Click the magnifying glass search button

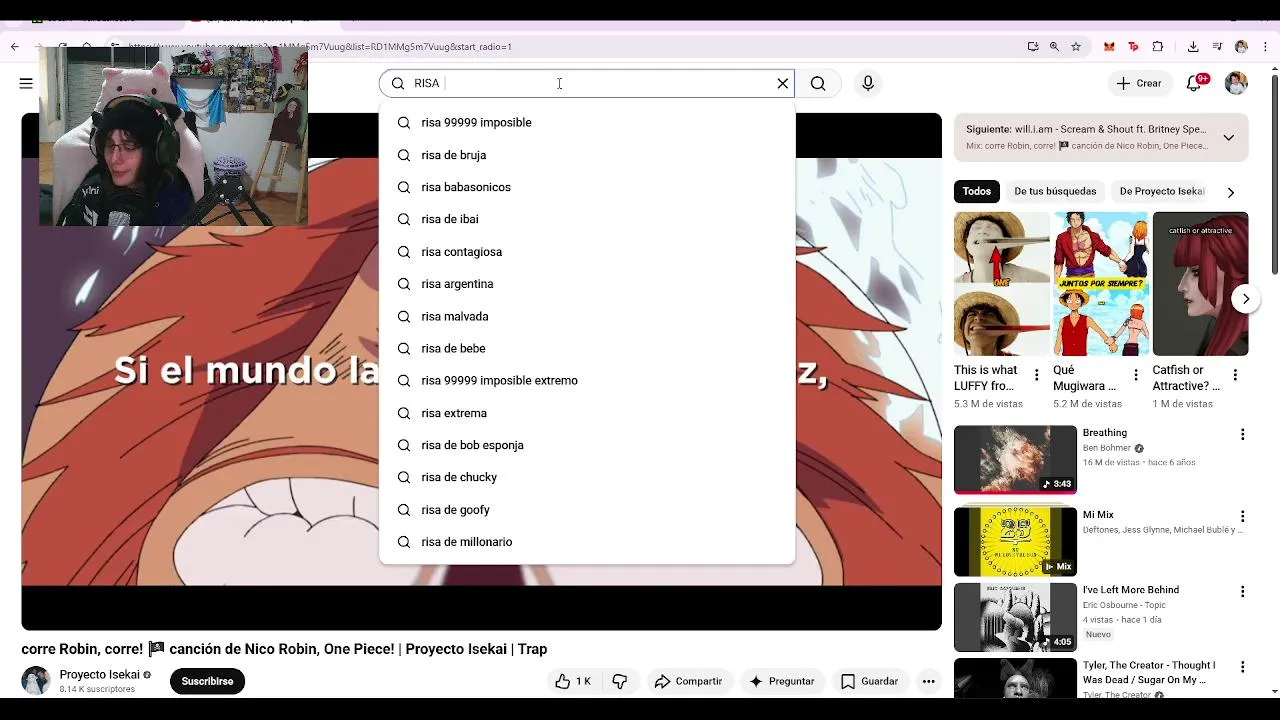coord(818,83)
